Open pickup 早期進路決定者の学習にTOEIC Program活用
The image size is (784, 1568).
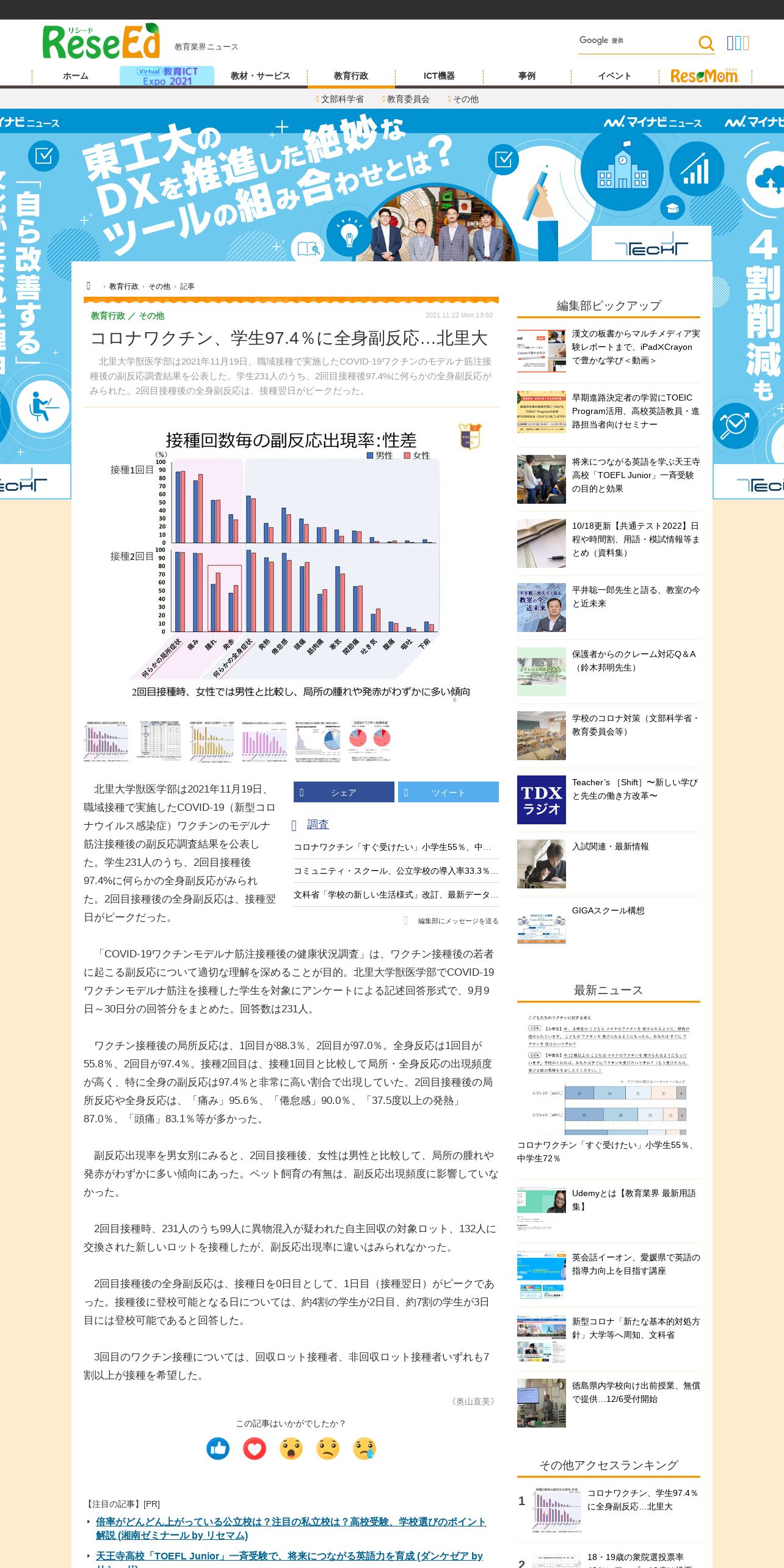(x=609, y=414)
